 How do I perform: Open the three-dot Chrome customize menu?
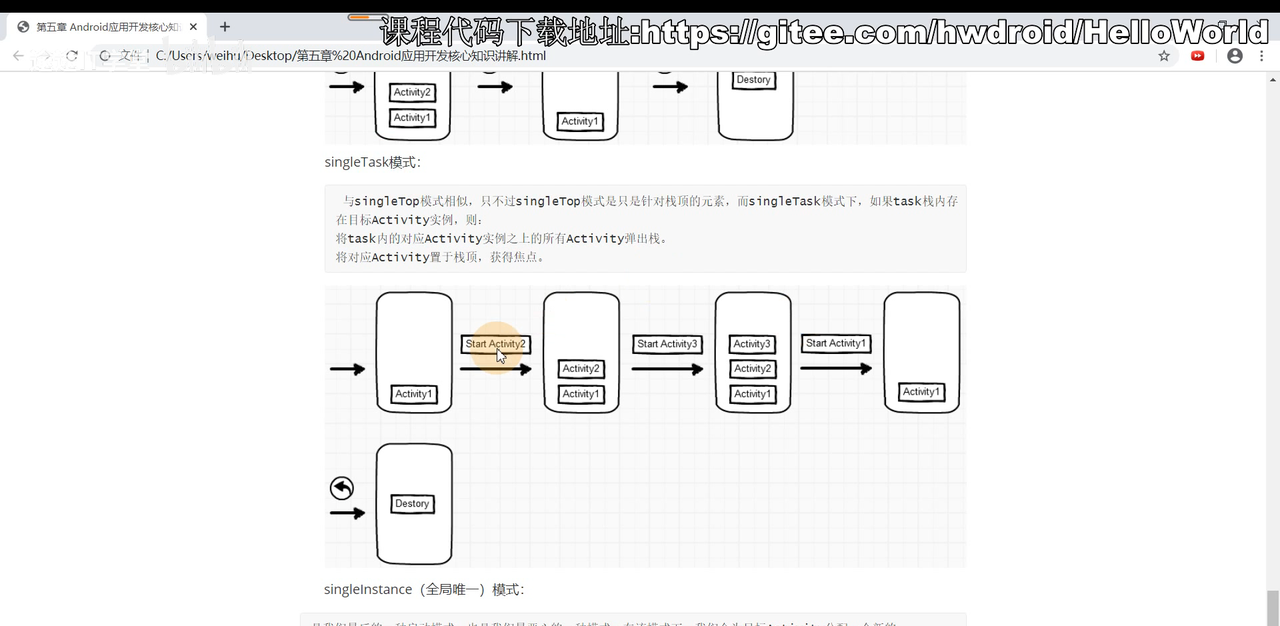point(1263,56)
